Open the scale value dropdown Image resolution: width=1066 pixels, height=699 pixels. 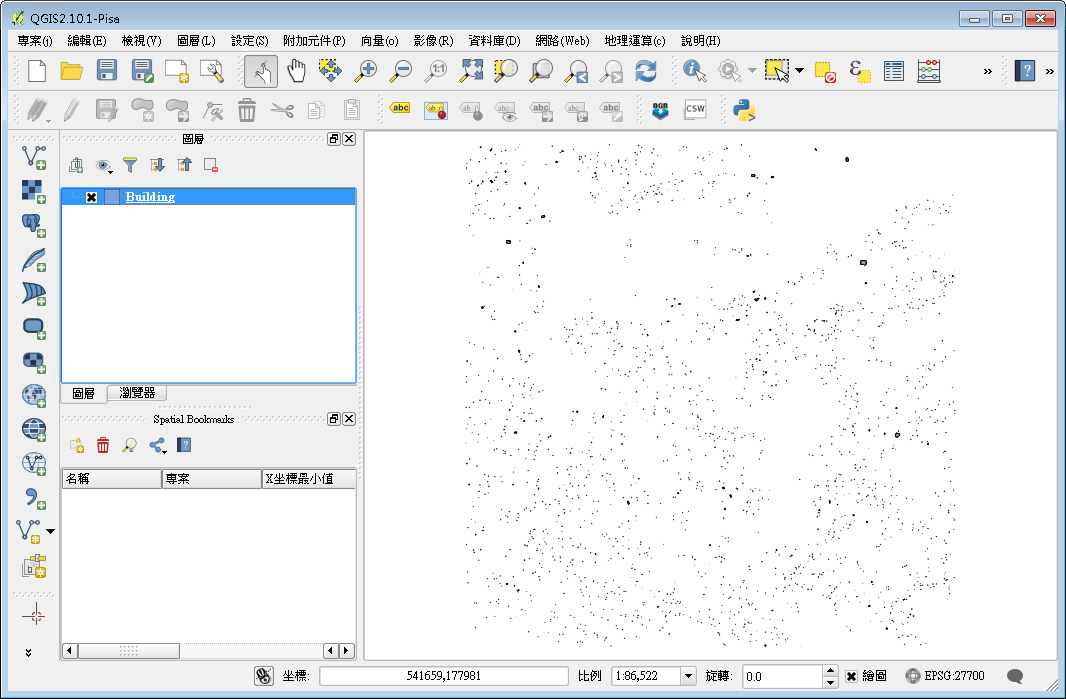[690, 675]
